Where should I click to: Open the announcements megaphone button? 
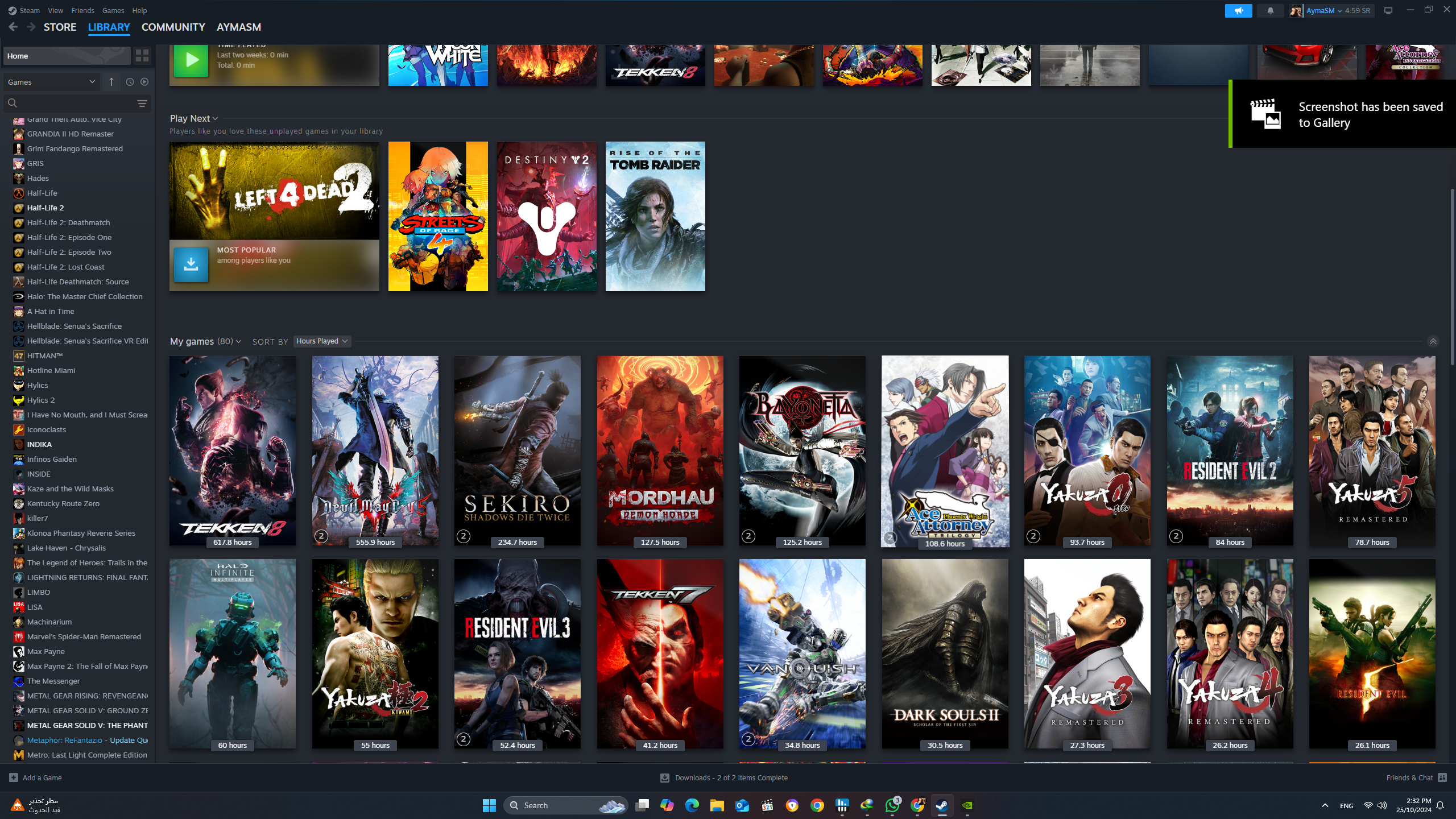[1238, 10]
